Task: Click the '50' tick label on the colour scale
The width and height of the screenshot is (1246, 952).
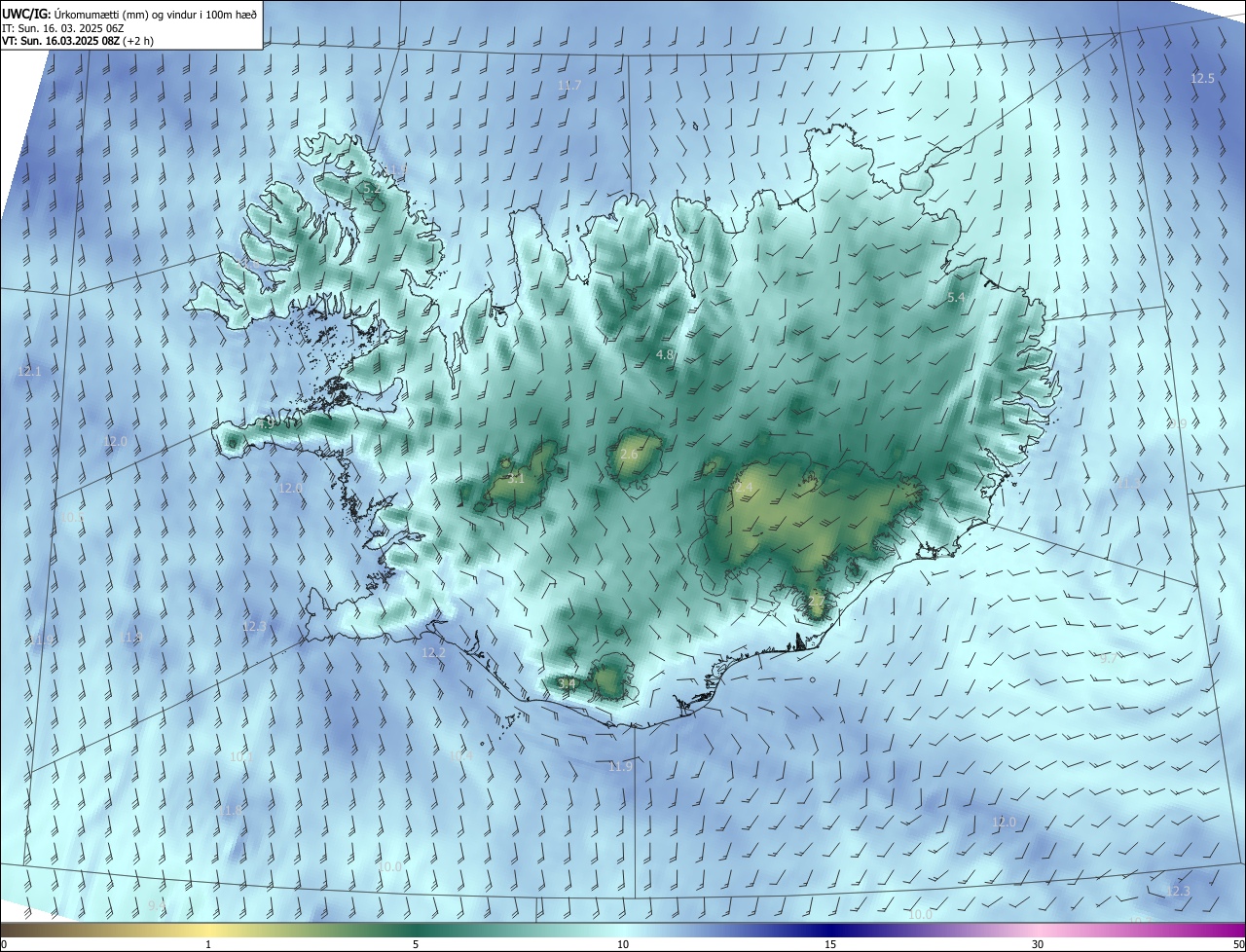Action: click(1238, 944)
